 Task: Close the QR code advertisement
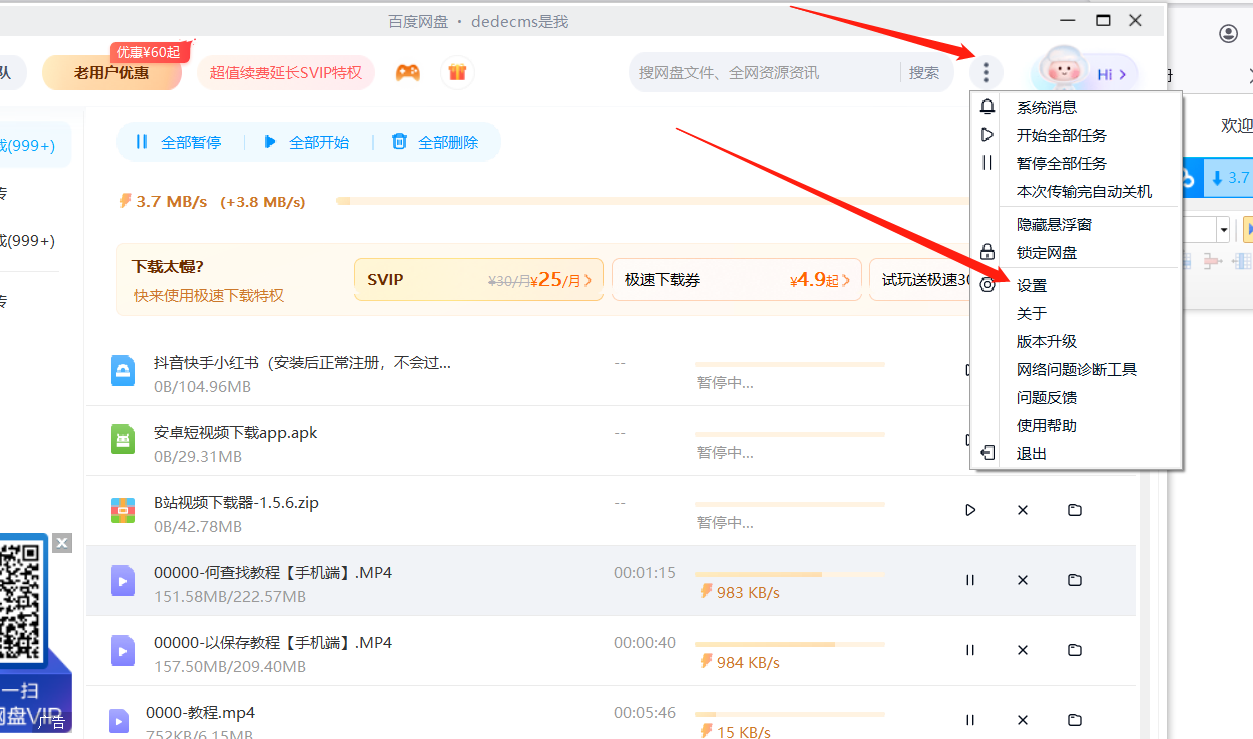(x=62, y=543)
